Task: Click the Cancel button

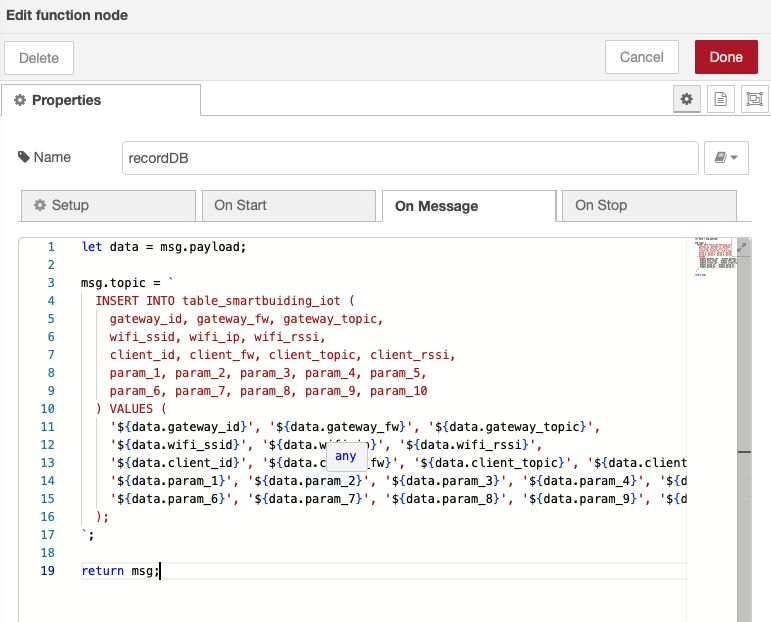Action: pos(642,57)
